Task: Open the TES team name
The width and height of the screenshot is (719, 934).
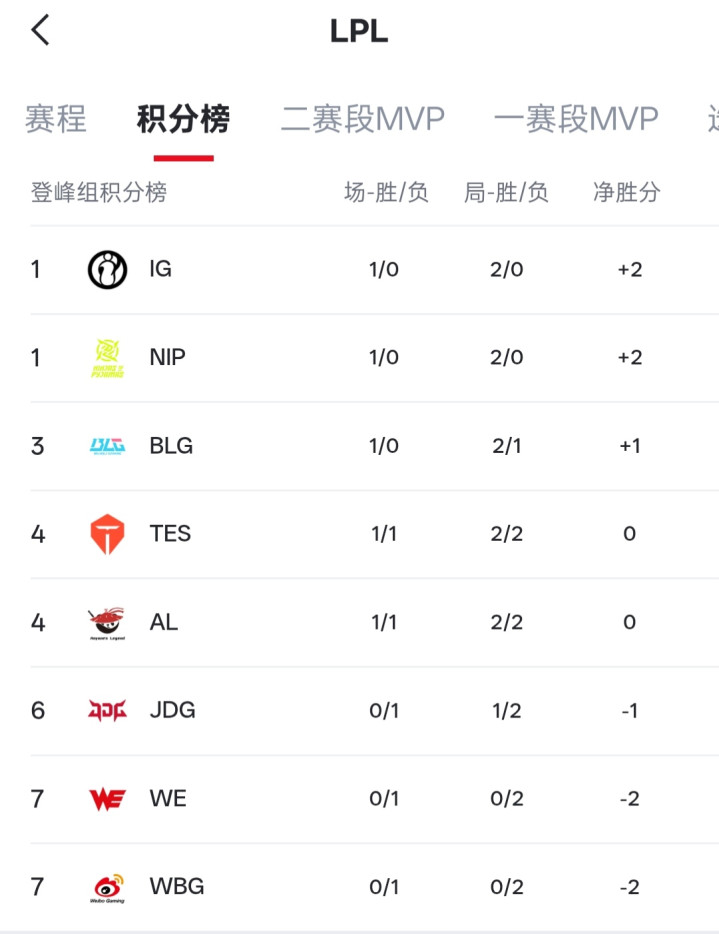Action: point(170,534)
